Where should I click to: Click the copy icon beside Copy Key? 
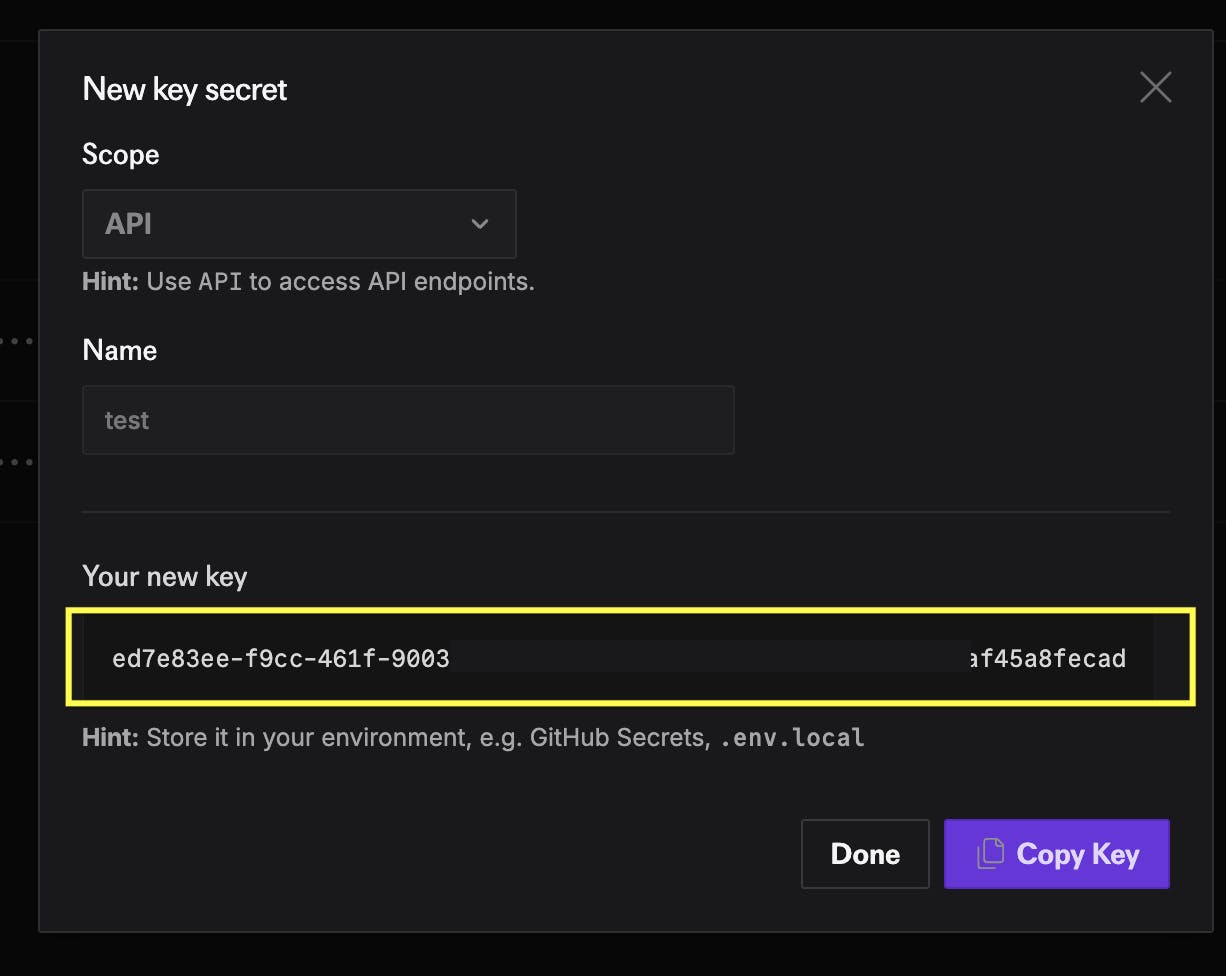coord(990,854)
